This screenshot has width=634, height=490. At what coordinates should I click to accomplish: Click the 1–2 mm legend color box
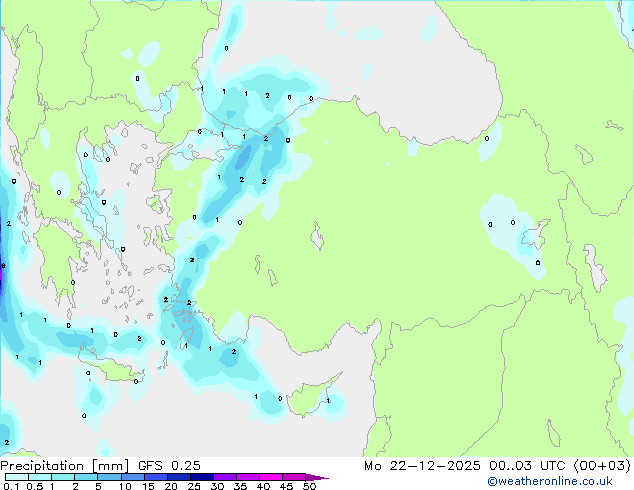63,477
